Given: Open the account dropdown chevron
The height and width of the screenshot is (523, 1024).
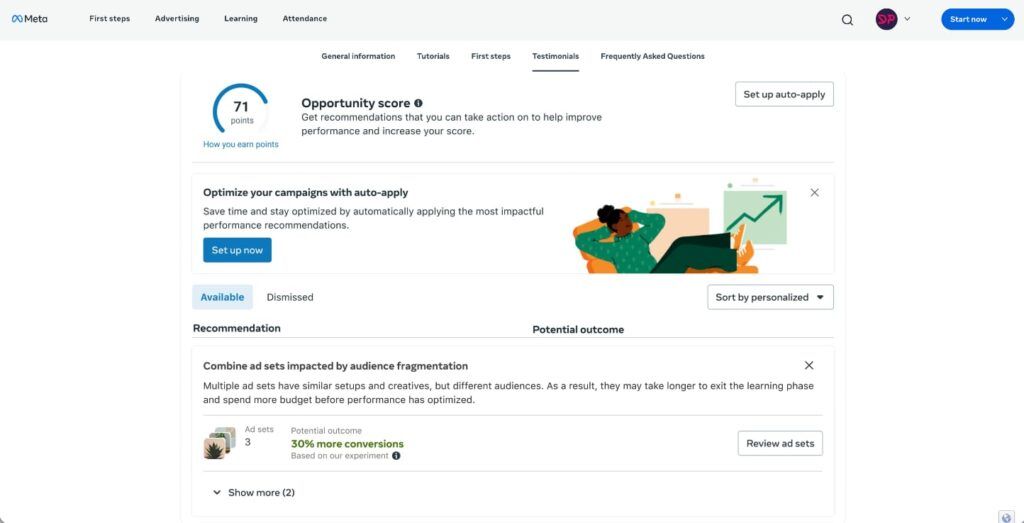Looking at the screenshot, I should coord(907,19).
